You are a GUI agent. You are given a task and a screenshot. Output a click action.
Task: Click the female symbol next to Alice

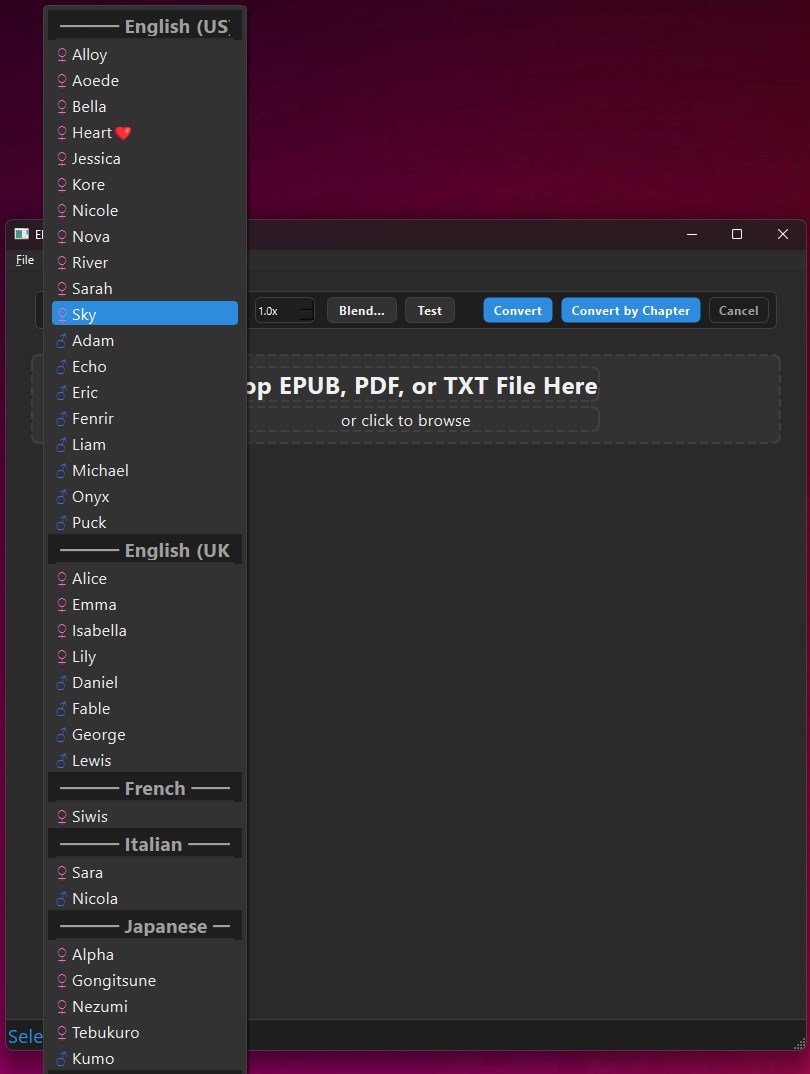pos(63,578)
